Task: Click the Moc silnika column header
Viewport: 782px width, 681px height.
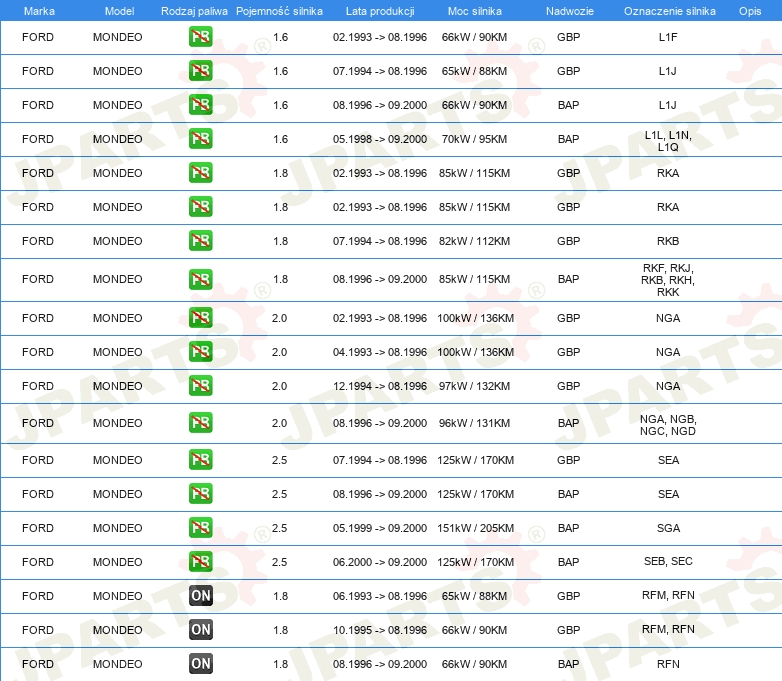Action: pyautogui.click(x=475, y=11)
